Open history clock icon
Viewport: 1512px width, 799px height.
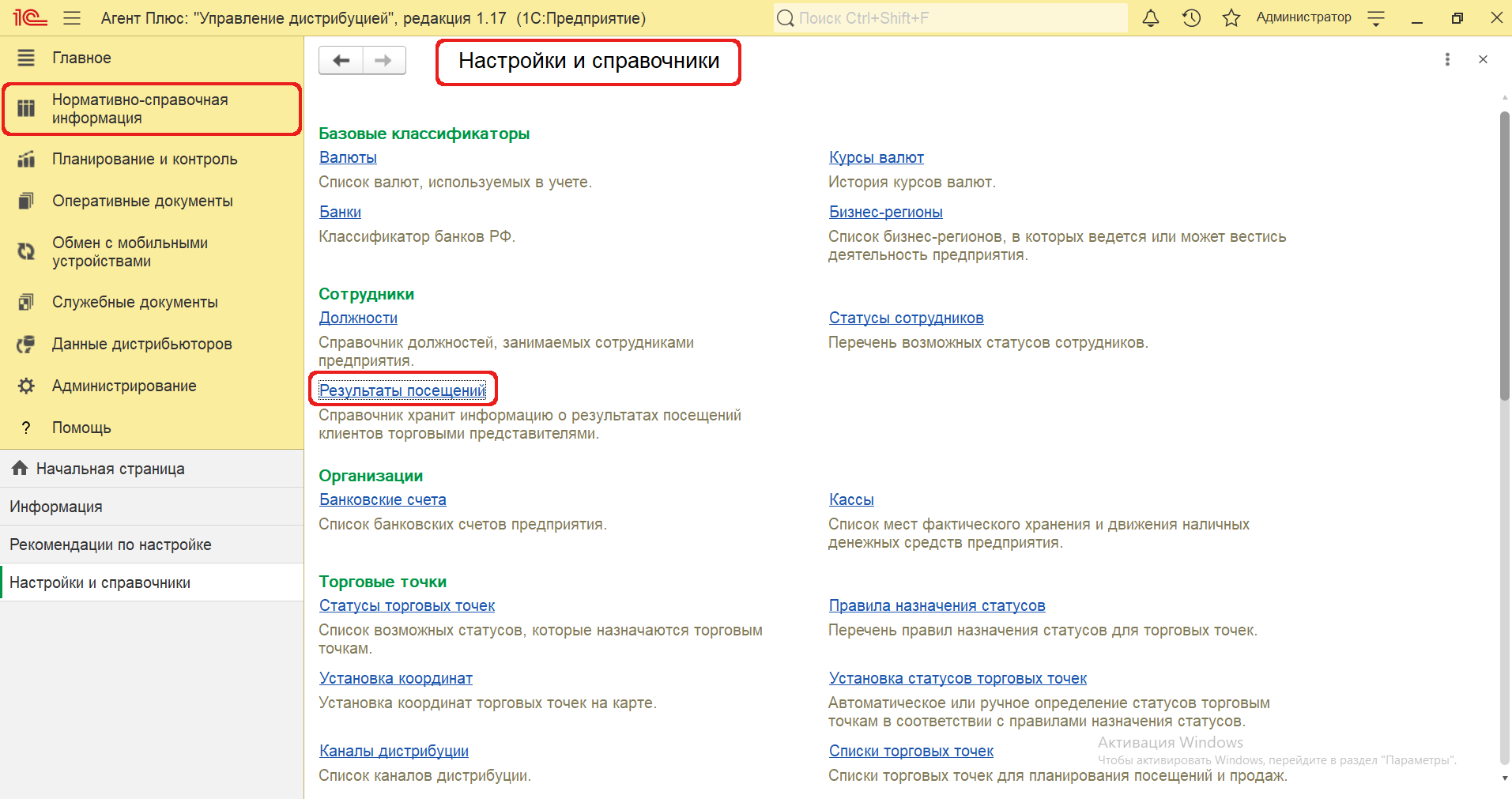click(x=1191, y=17)
